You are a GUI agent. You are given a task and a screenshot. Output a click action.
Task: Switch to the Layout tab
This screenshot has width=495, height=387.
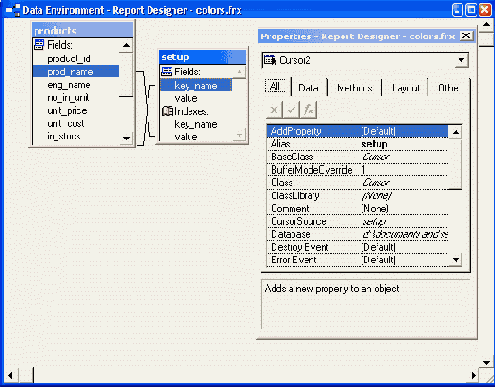point(405,88)
